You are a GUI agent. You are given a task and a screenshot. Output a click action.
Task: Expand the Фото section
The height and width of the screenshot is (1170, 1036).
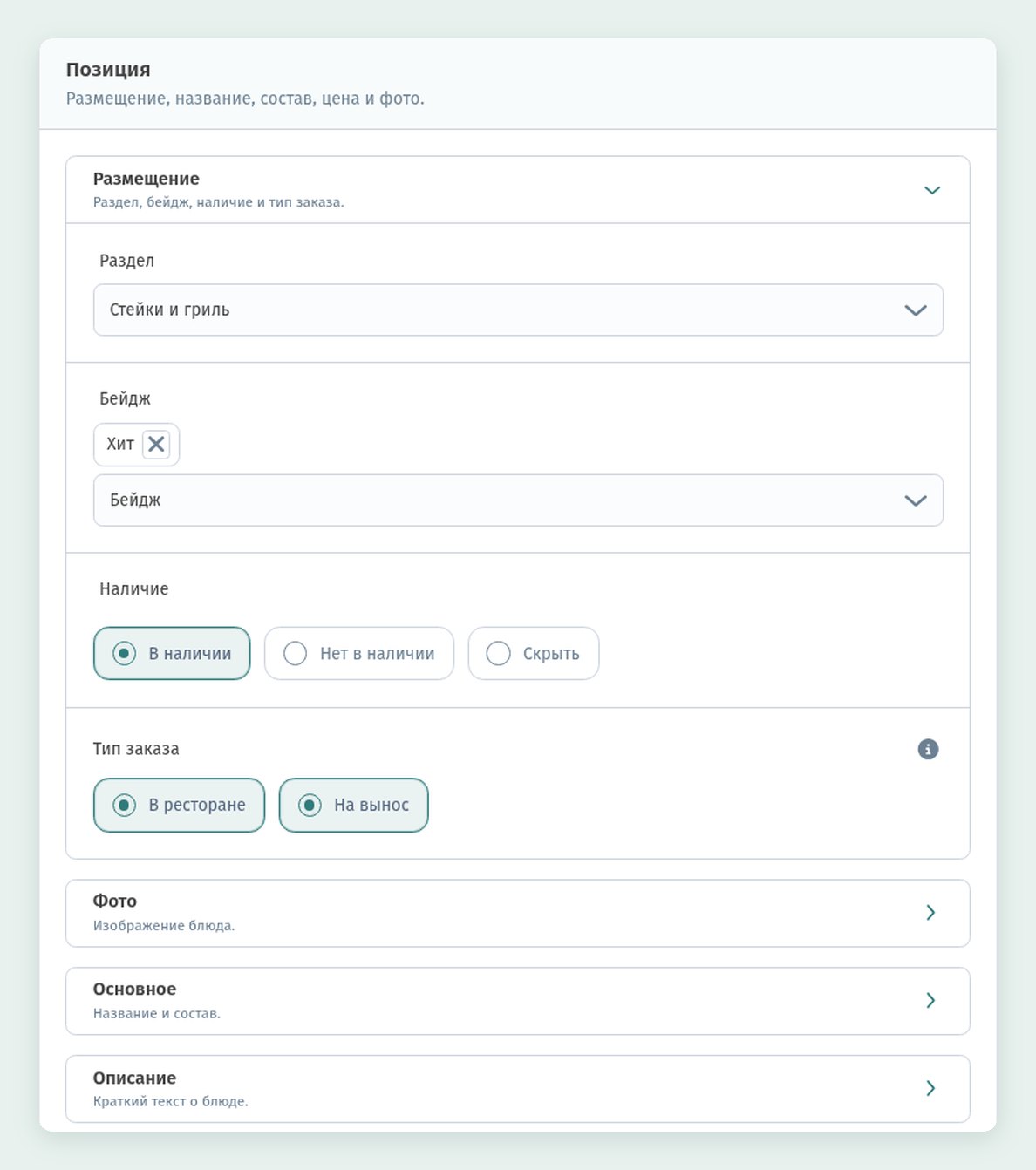click(518, 913)
